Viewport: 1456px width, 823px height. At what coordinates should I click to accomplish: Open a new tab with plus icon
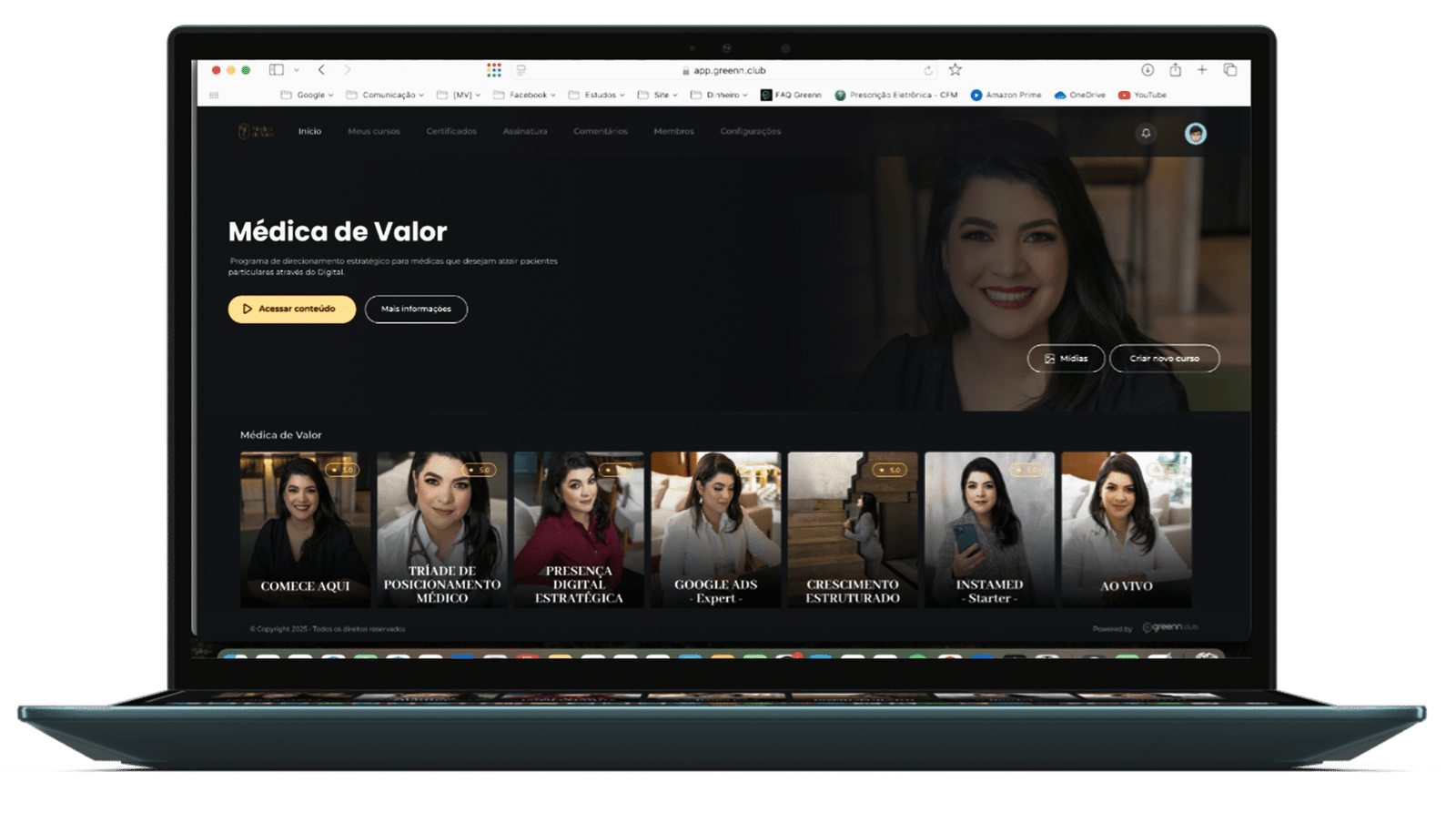point(1202,70)
